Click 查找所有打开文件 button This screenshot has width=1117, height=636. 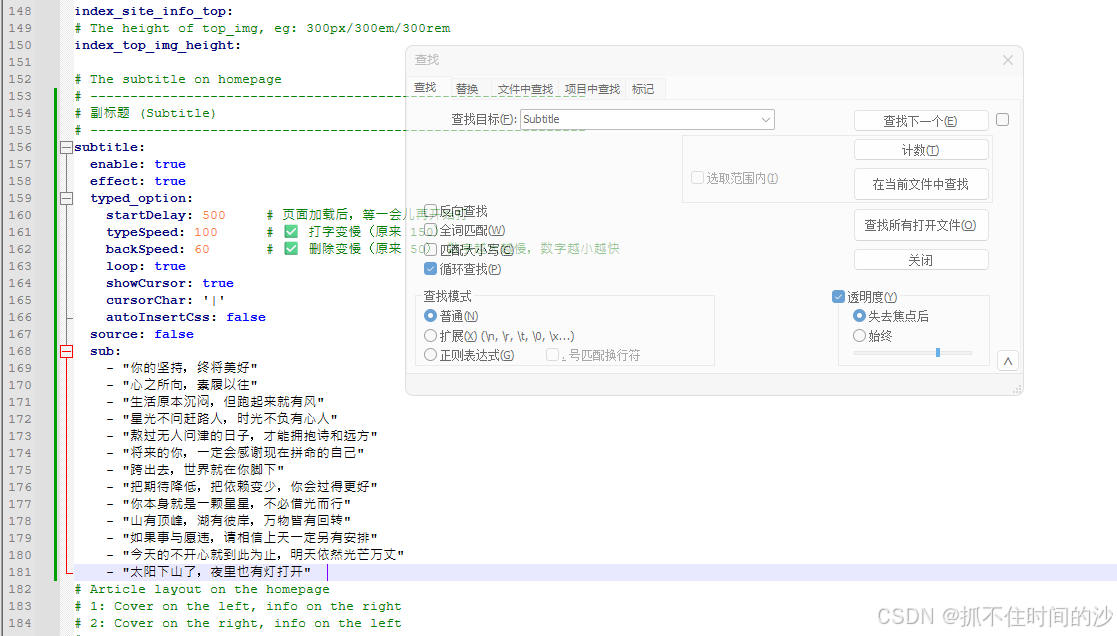pos(920,225)
